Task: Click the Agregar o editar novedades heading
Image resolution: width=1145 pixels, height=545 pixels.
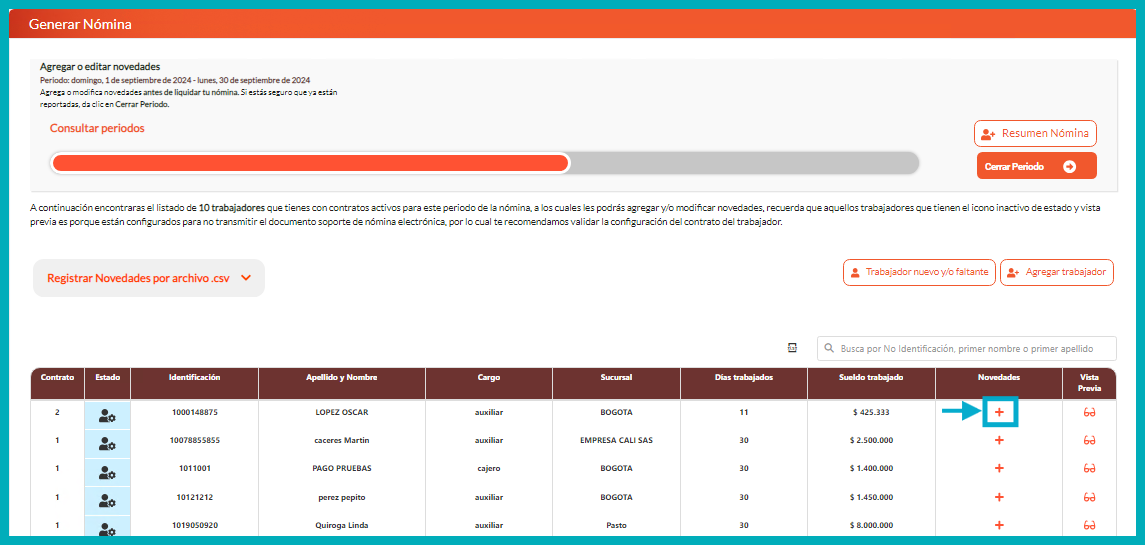Action: [x=100, y=66]
